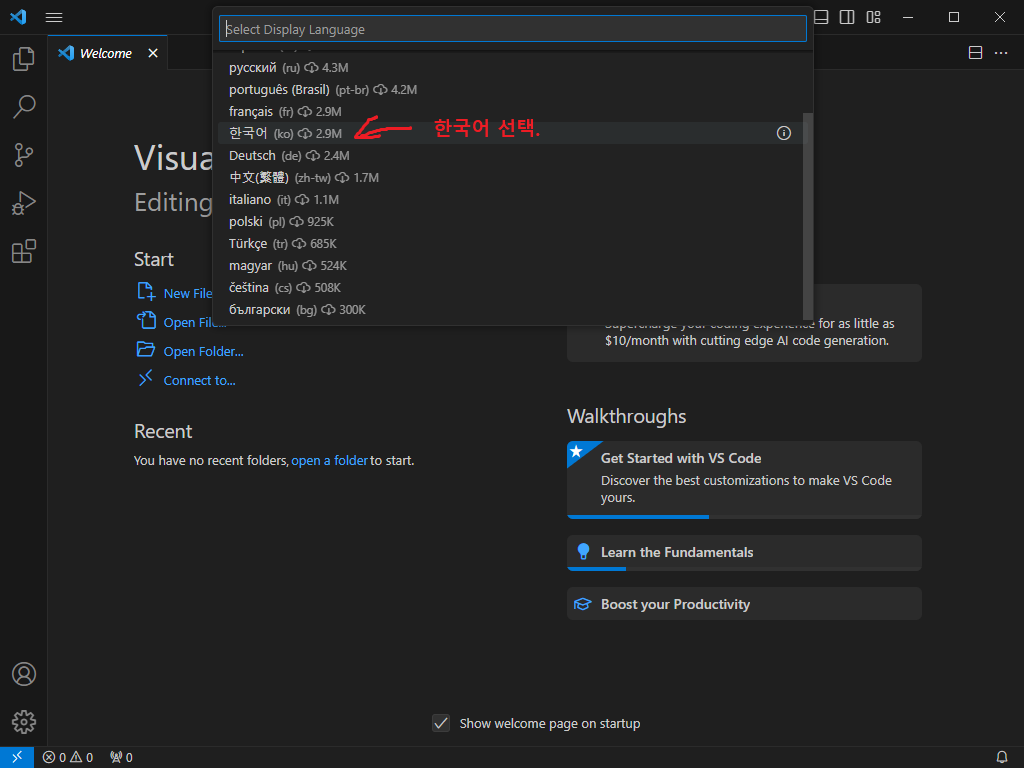Open the Extensions view
The image size is (1024, 768).
click(x=24, y=251)
